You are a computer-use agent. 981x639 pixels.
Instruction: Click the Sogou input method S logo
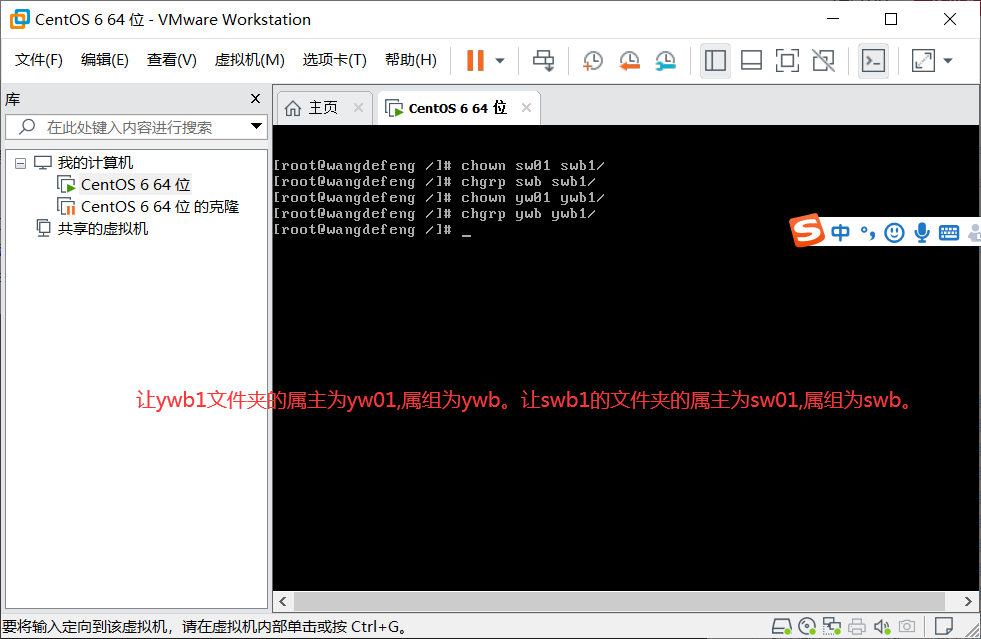(x=807, y=230)
